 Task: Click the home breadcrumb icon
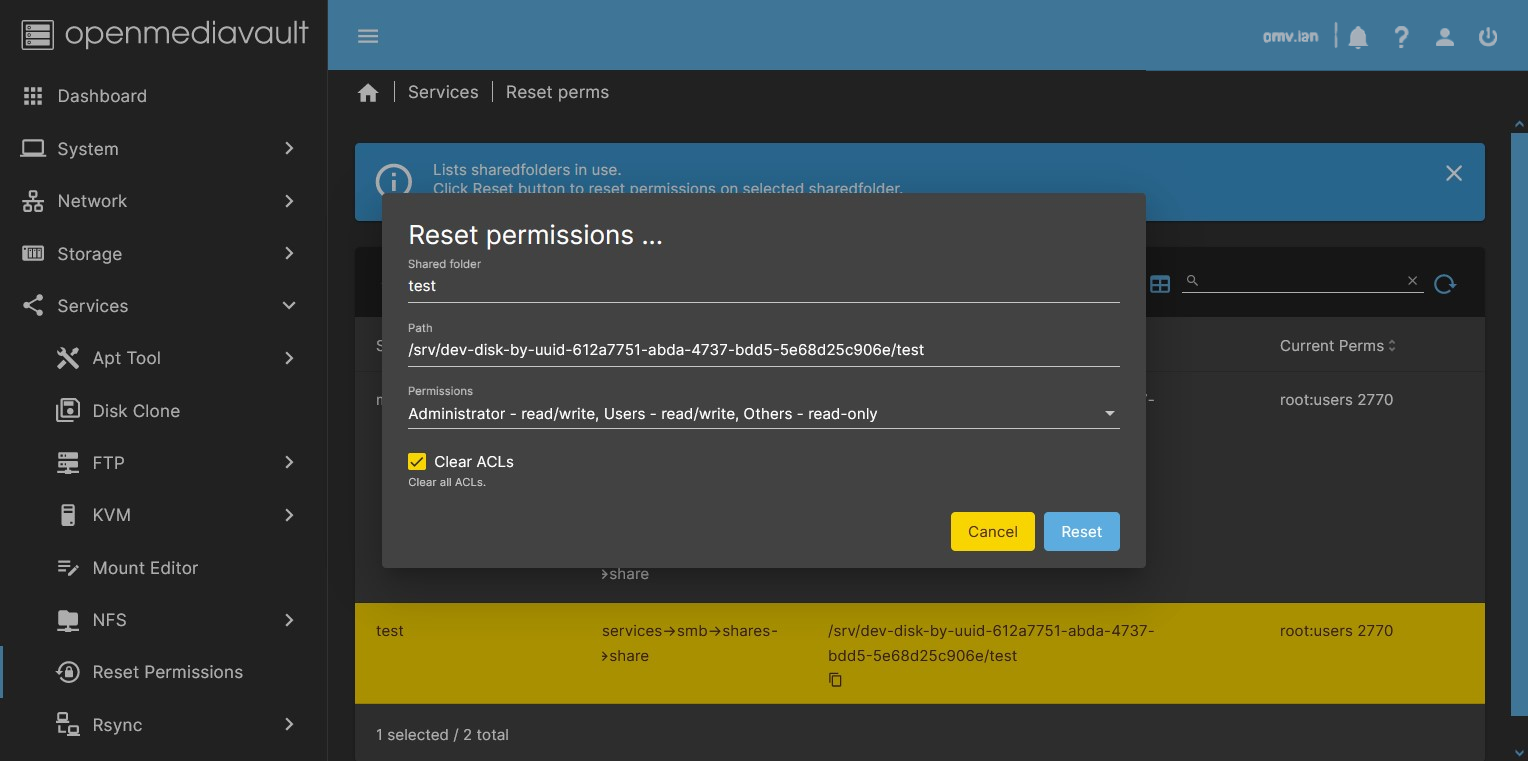368,91
